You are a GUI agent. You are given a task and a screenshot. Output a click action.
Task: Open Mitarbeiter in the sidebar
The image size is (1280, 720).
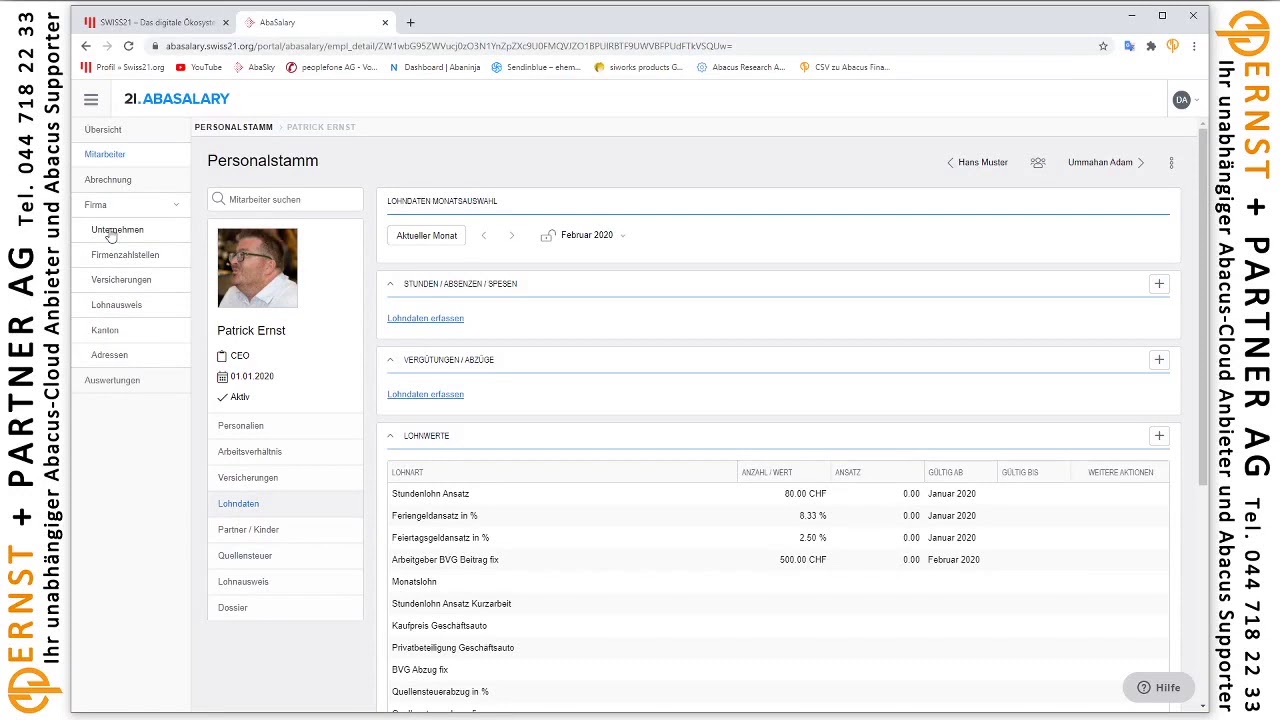[x=131, y=155]
